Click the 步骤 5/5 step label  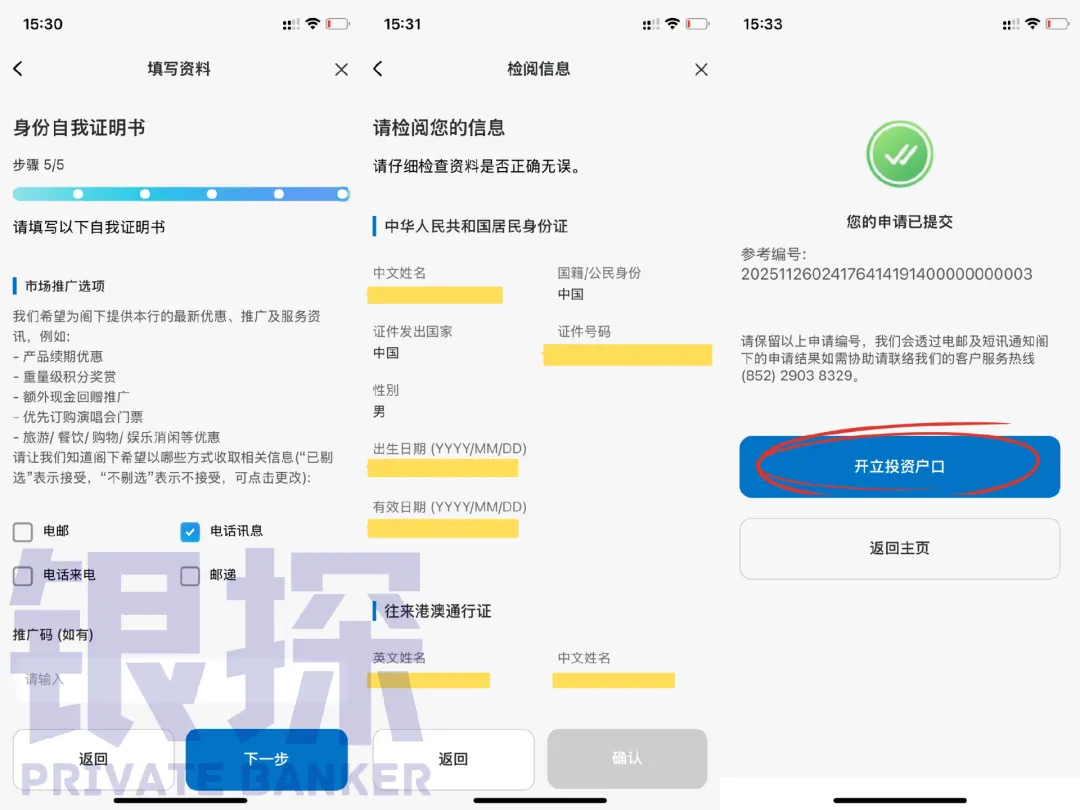39,165
